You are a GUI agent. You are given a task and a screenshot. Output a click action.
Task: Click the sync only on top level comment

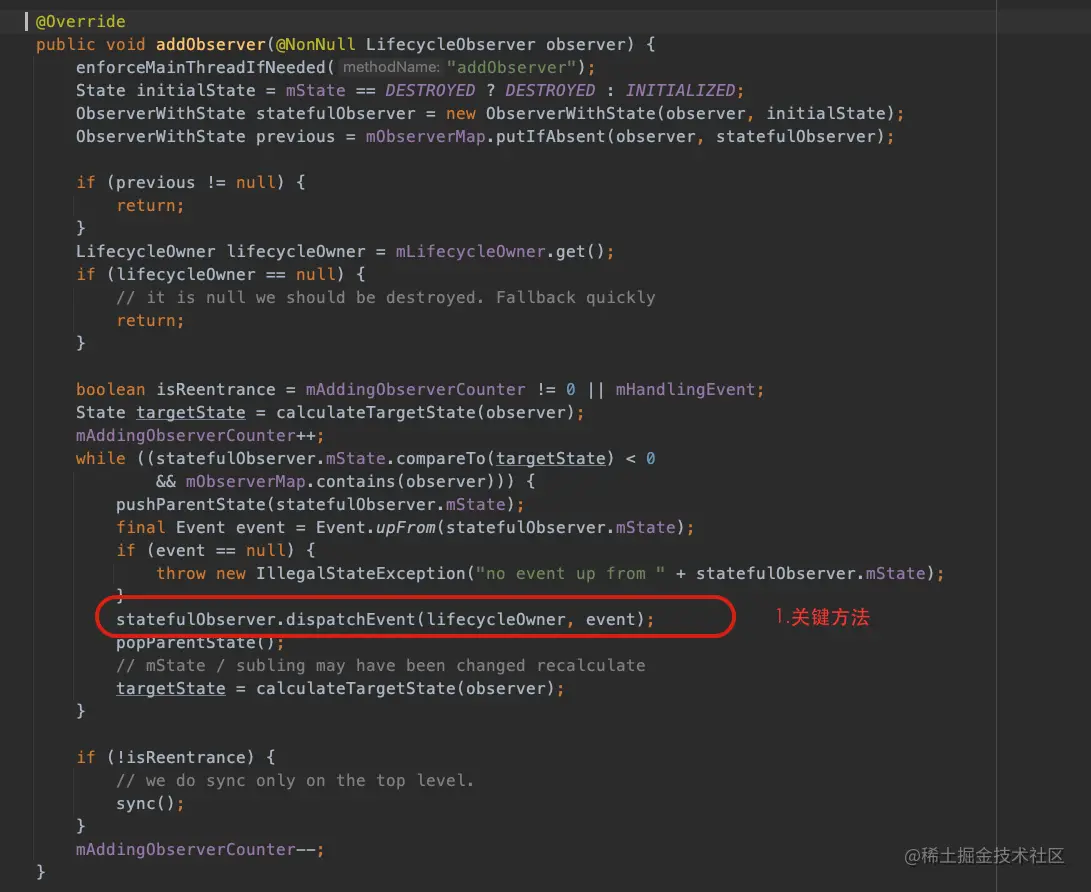295,781
